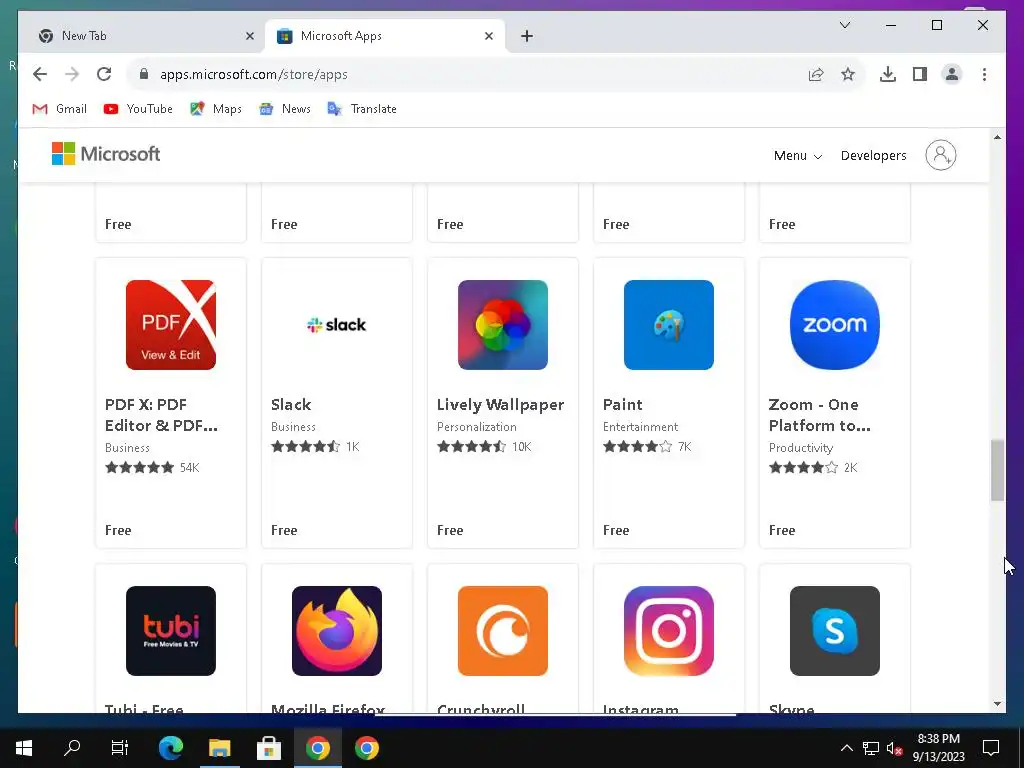The width and height of the screenshot is (1024, 768).
Task: Select the Zoom app icon
Action: coord(834,325)
